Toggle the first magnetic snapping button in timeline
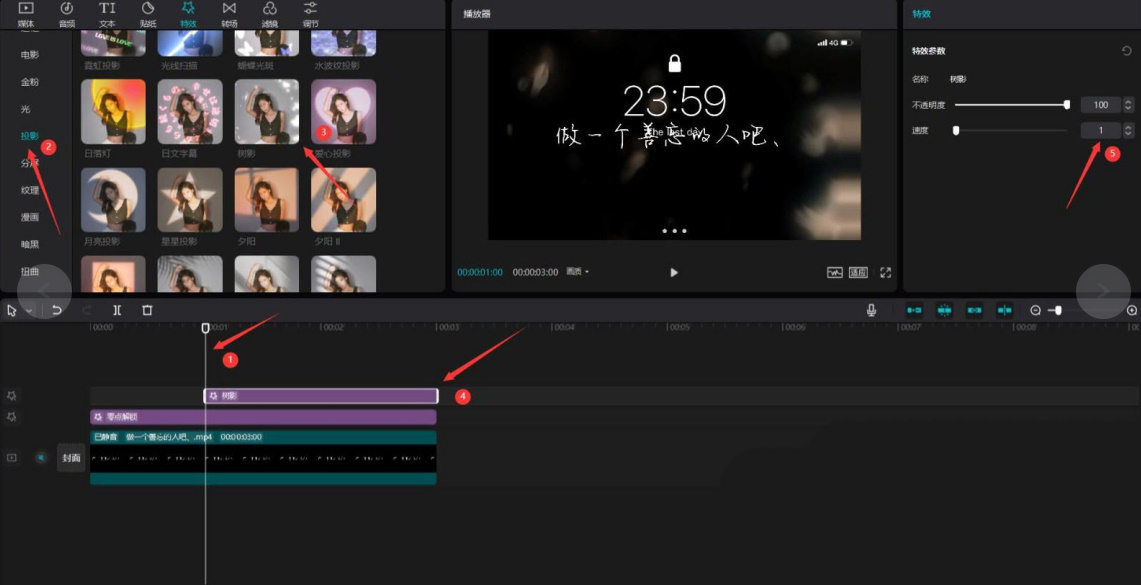Screen dimensions: 1141x585 (x=914, y=310)
